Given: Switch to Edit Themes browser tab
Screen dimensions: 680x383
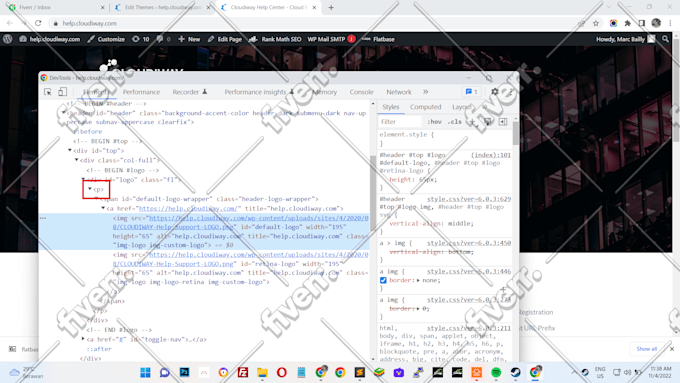Looking at the screenshot, I should [163, 7].
